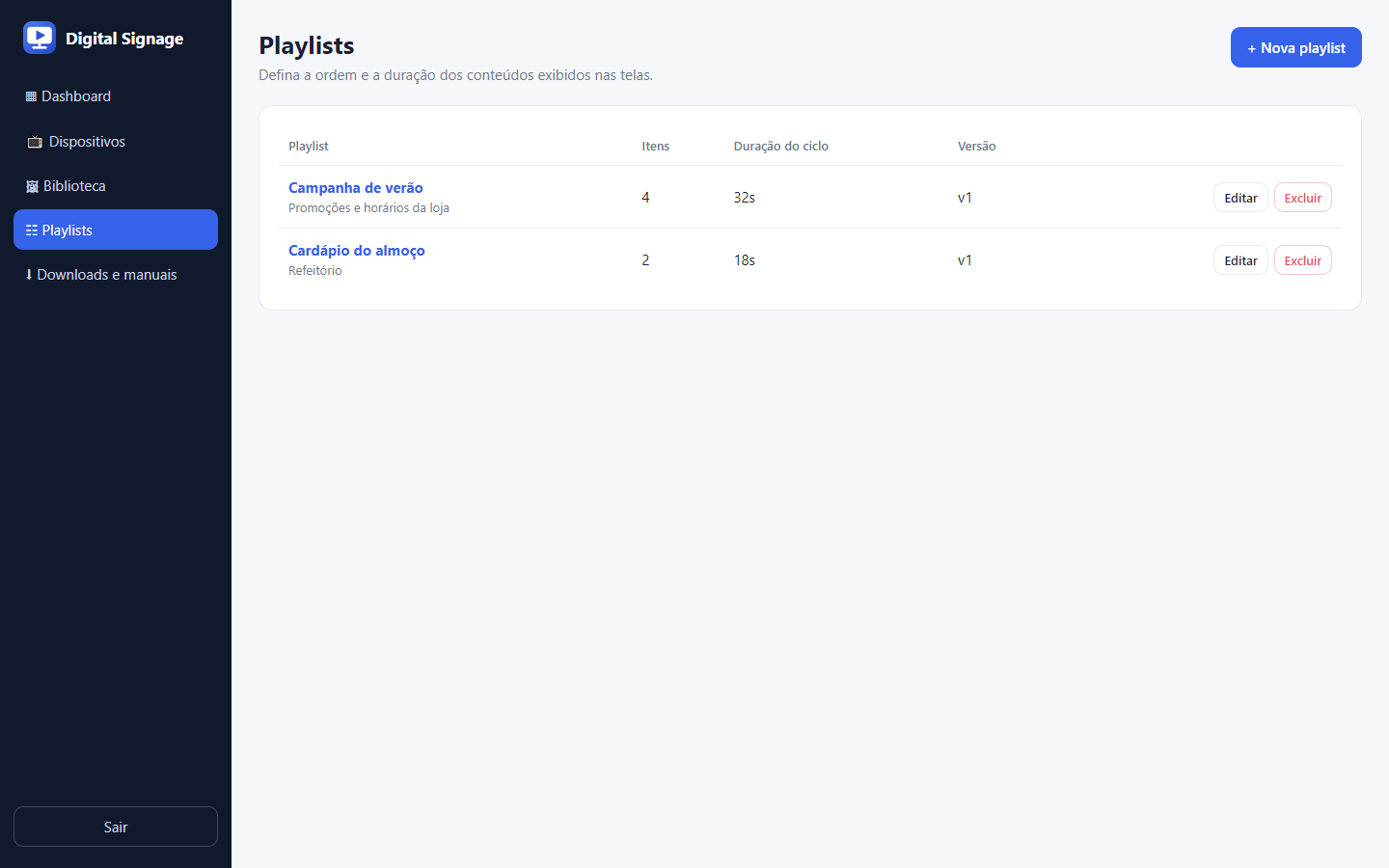The image size is (1389, 868).
Task: Click the Playlists page heading
Action: click(307, 45)
